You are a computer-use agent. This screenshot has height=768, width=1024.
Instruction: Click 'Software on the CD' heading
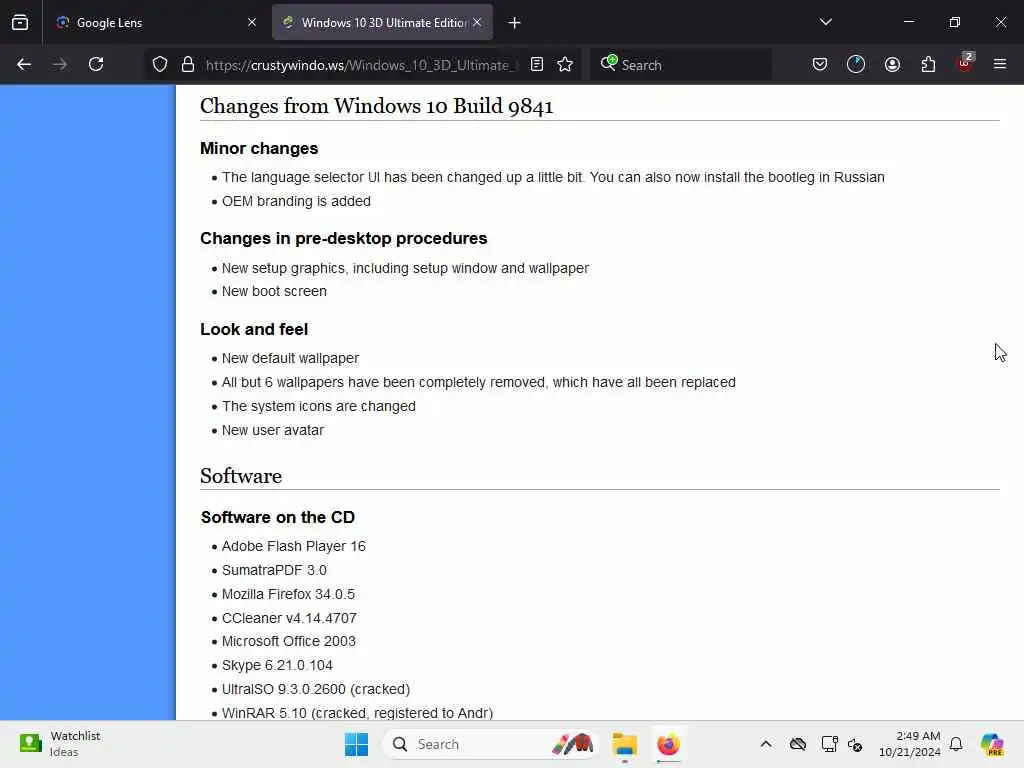(x=278, y=517)
